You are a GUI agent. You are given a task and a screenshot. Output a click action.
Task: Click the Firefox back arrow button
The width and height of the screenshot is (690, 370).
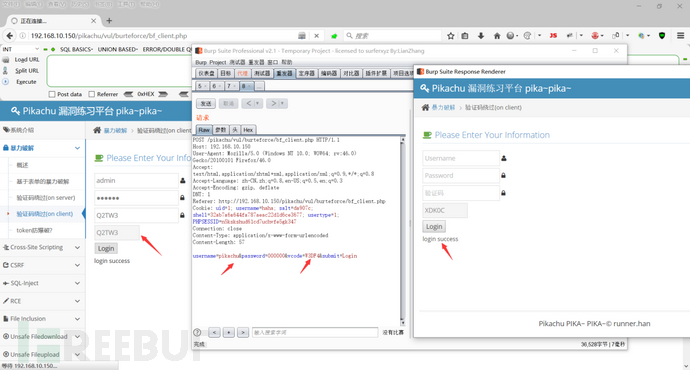pyautogui.click(x=10, y=36)
